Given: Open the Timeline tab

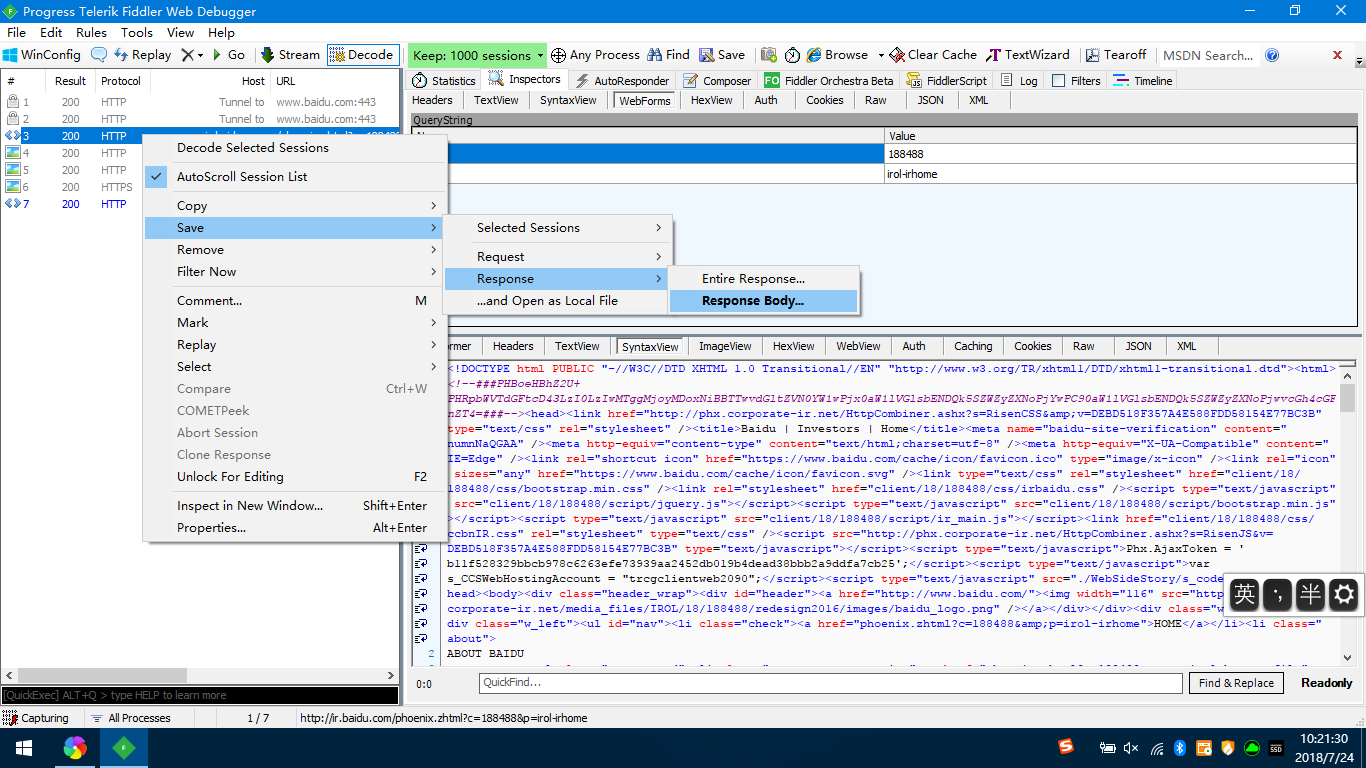Looking at the screenshot, I should tap(1143, 81).
